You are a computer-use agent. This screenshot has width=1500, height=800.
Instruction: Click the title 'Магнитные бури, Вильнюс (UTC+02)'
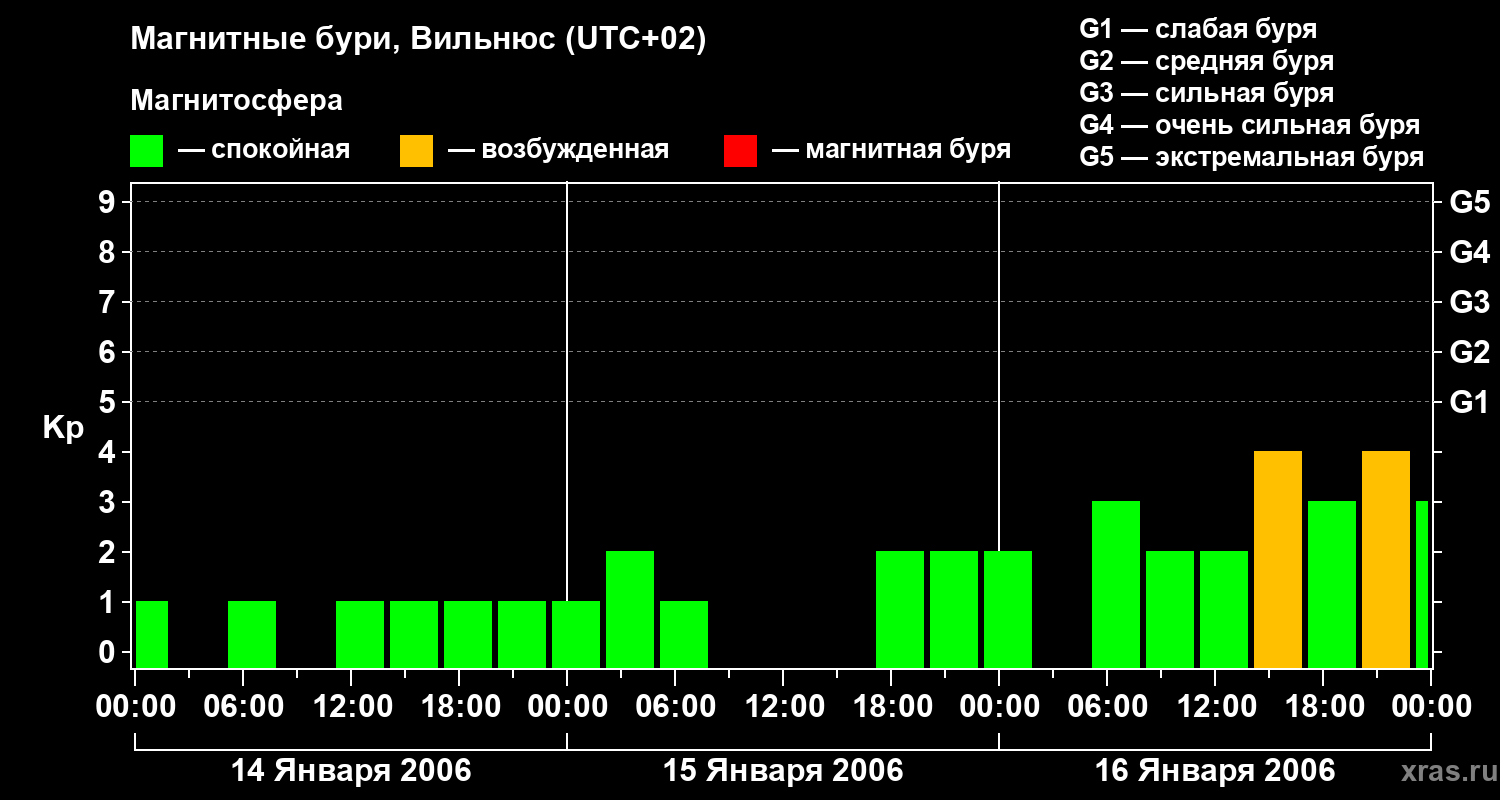(x=419, y=40)
